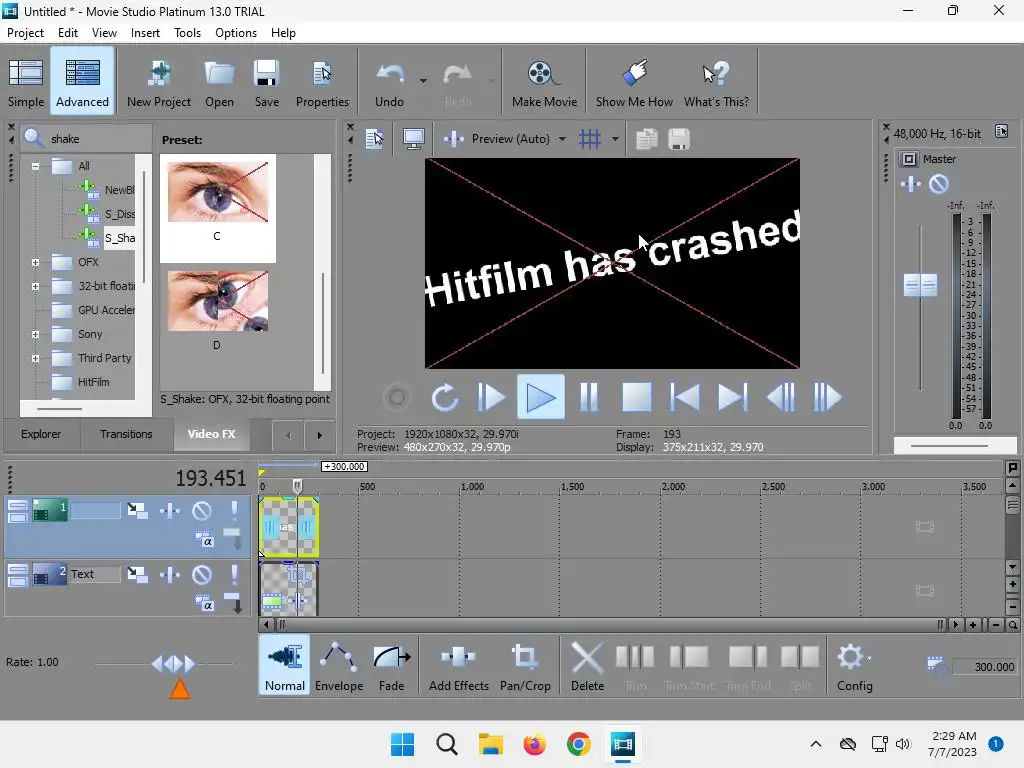Viewport: 1024px width, 768px height.
Task: Toggle preview grid overlay
Action: coord(590,139)
